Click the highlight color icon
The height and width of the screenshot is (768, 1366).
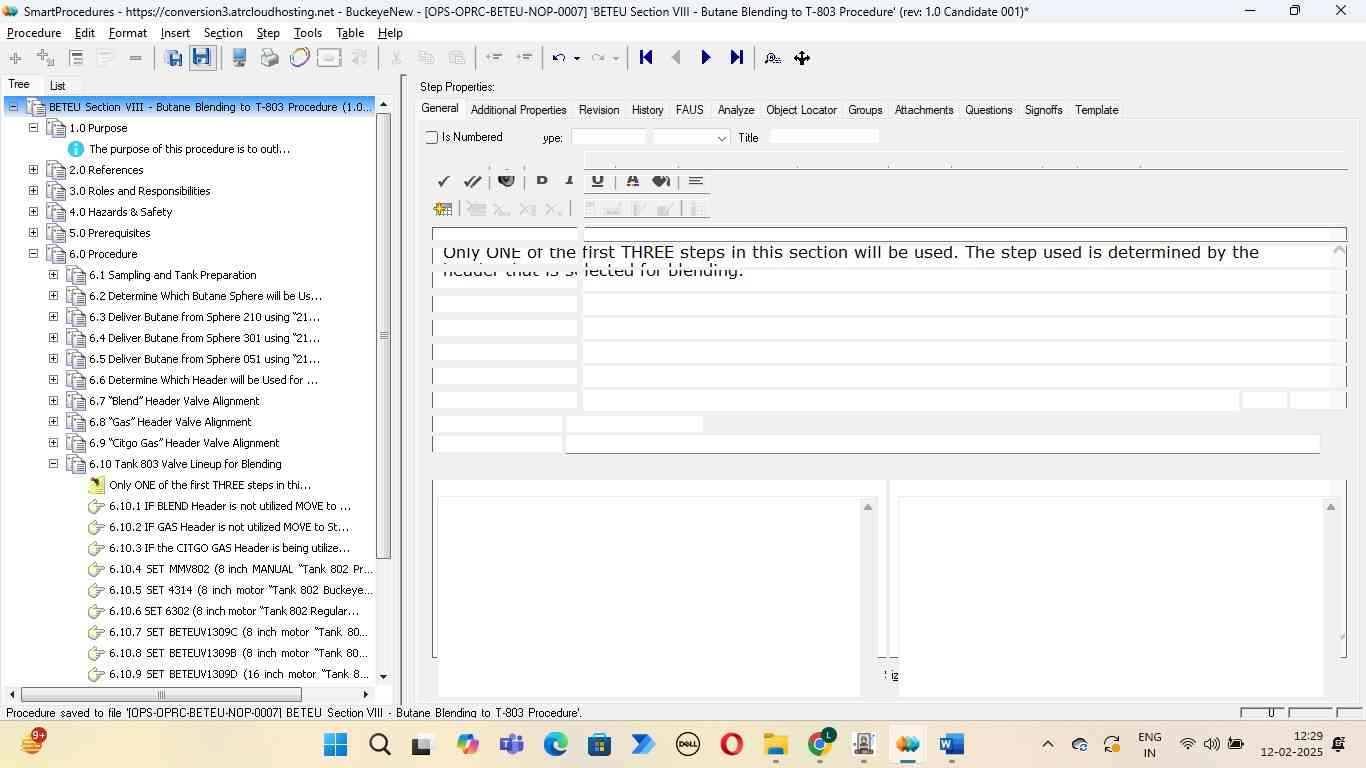(661, 181)
